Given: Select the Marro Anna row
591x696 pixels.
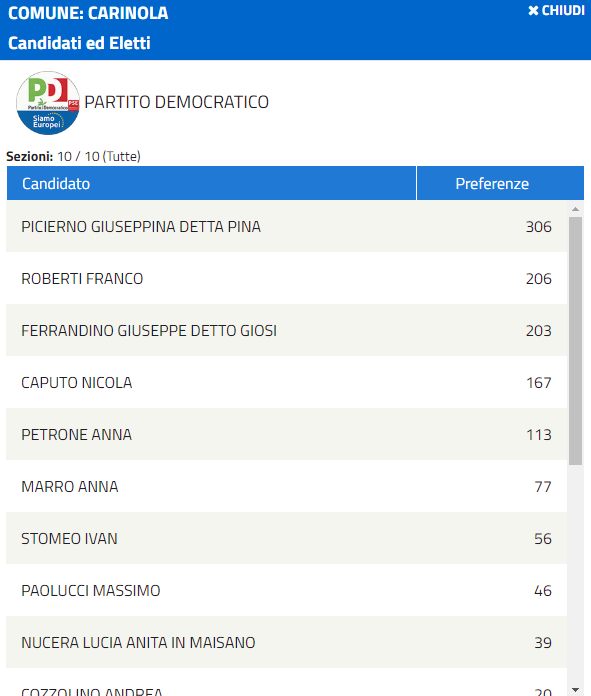Looking at the screenshot, I should coord(286,486).
